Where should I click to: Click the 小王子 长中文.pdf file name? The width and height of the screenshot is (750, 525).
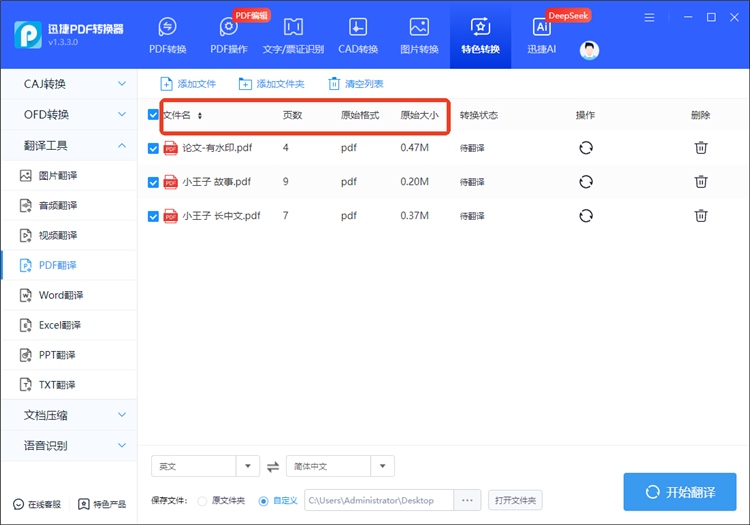click(221, 216)
